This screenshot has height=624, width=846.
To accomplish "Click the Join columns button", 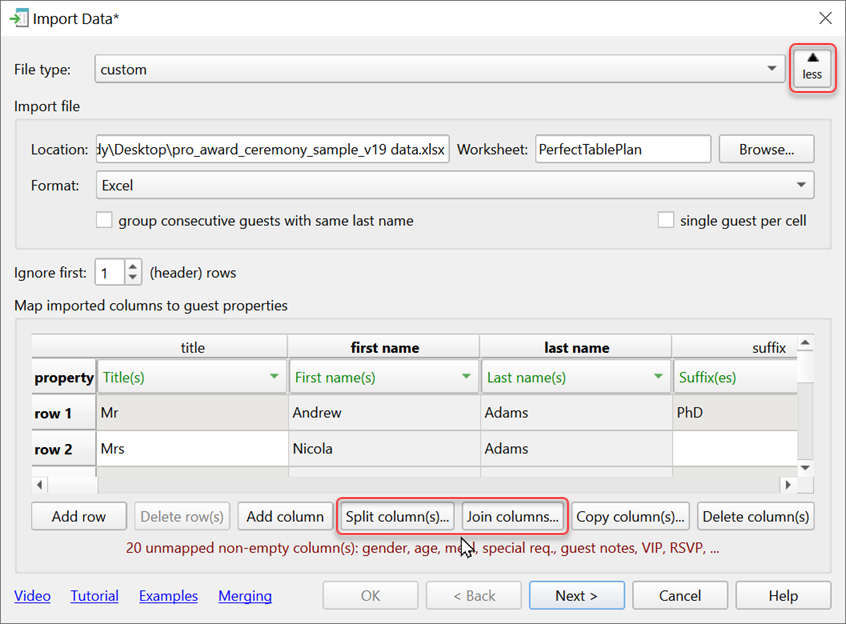I will (x=513, y=516).
